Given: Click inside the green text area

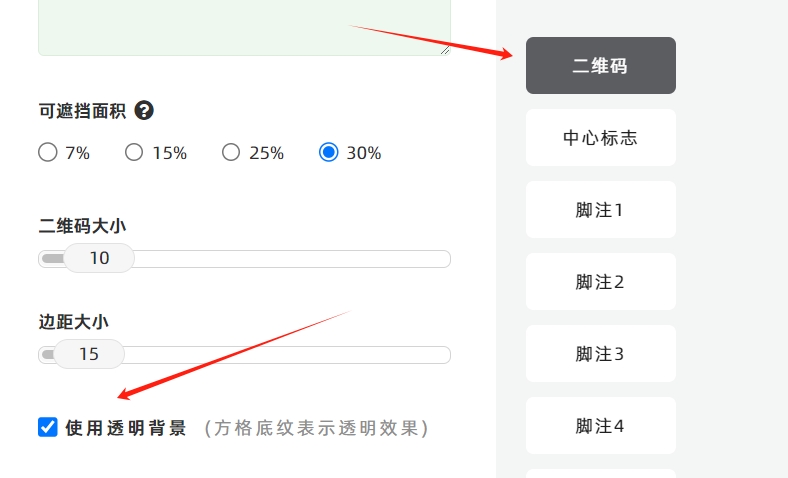Looking at the screenshot, I should click(x=244, y=25).
